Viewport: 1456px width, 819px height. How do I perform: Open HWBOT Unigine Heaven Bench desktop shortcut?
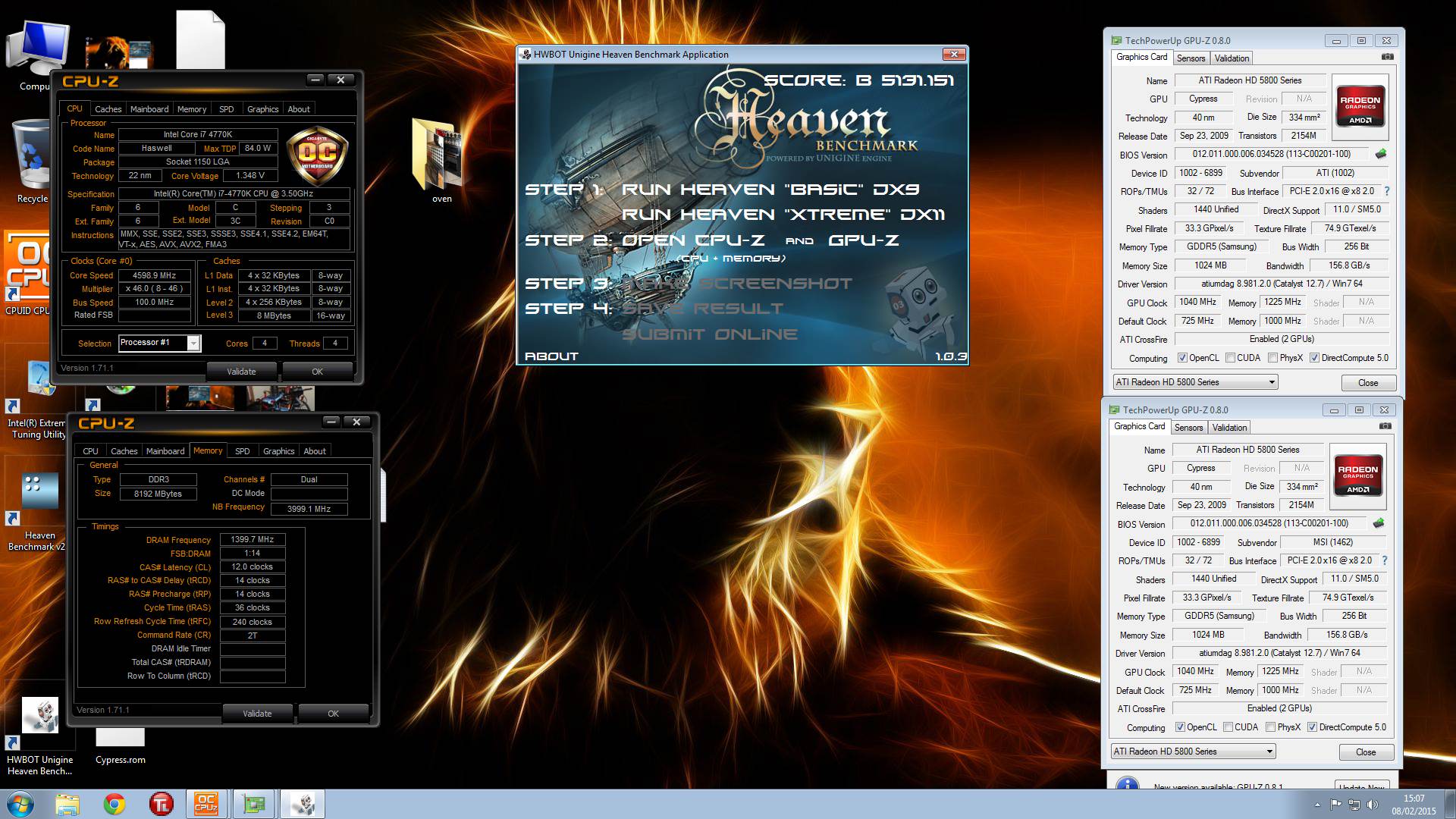[39, 736]
